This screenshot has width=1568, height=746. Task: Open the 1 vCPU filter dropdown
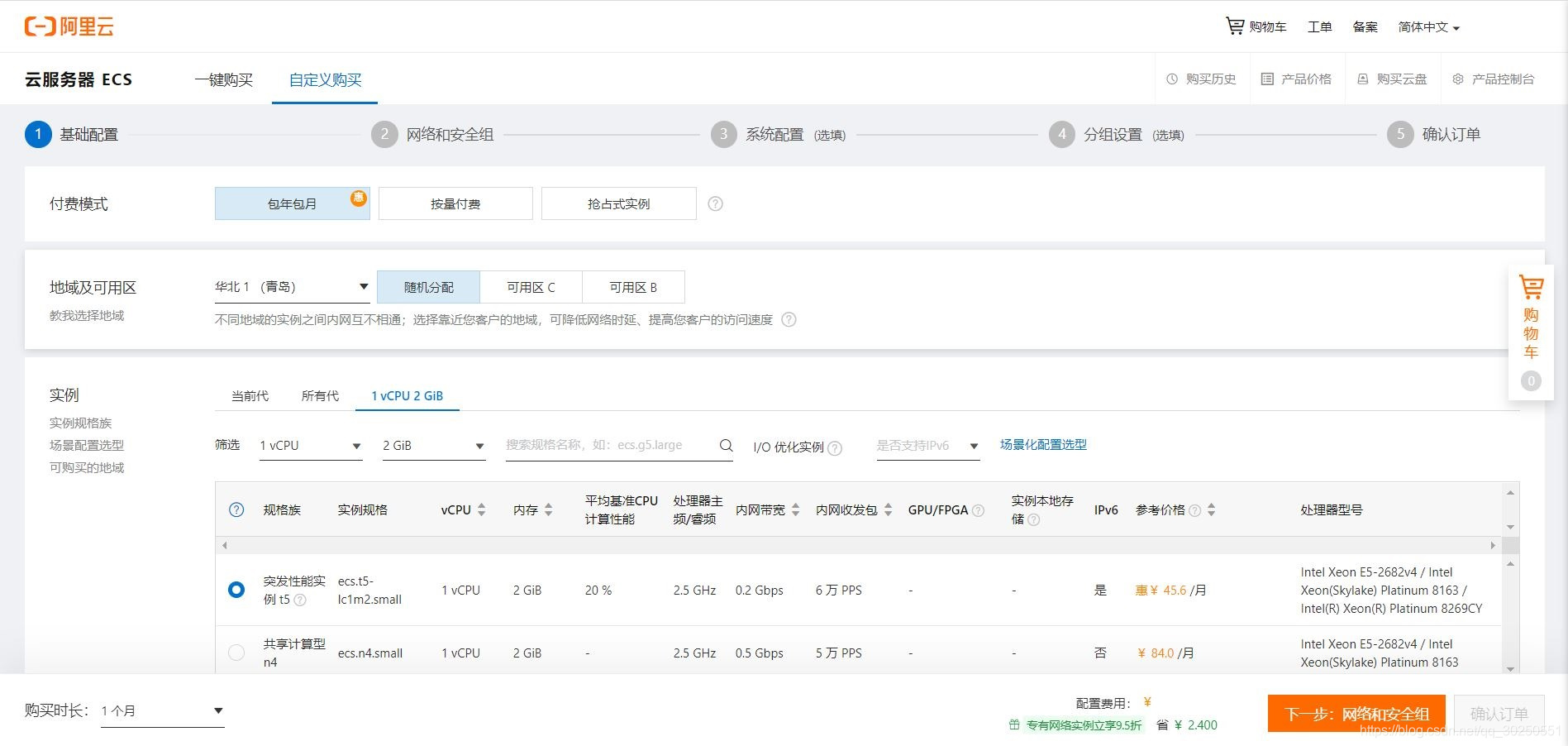click(311, 446)
